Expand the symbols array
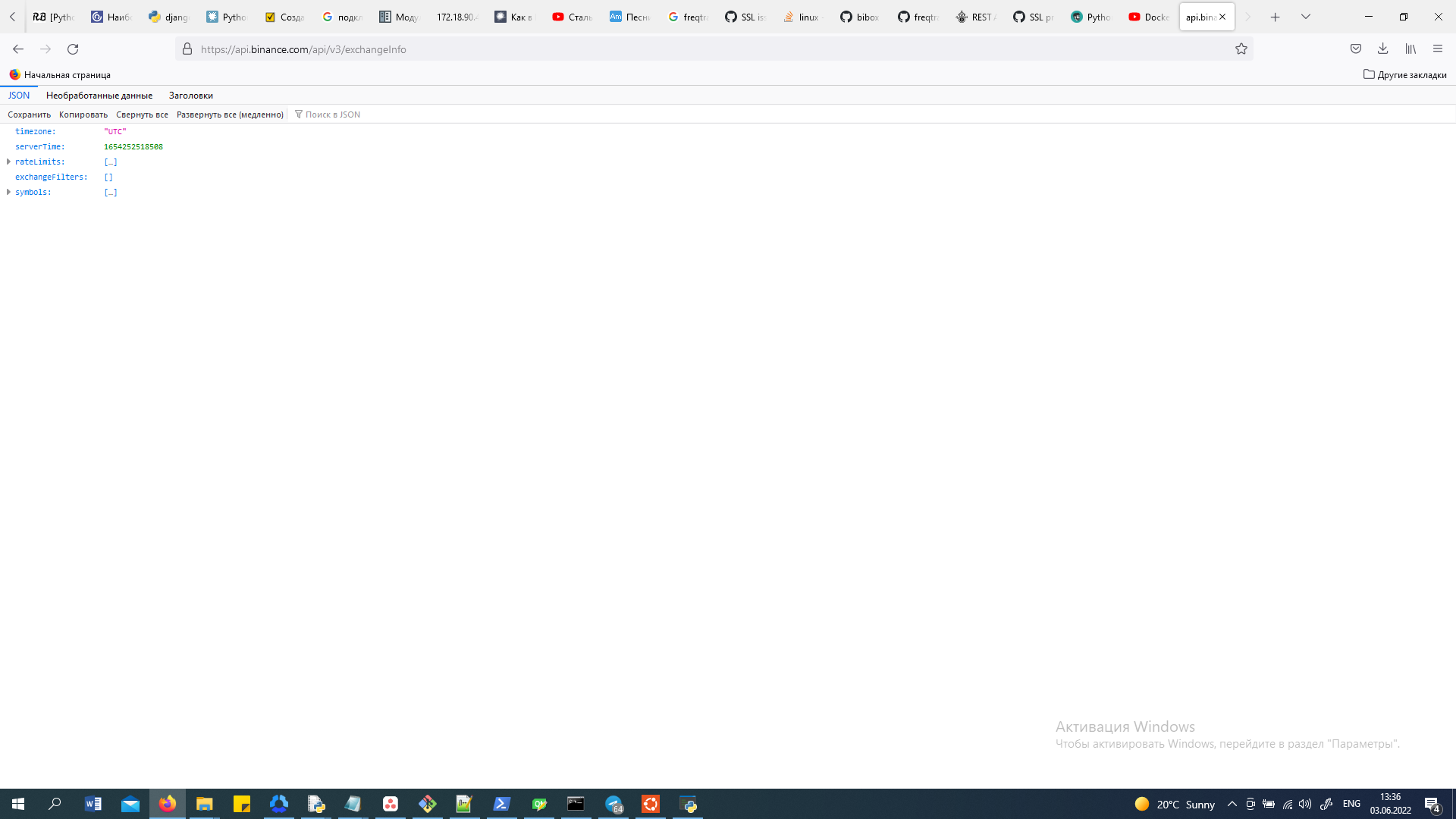Screen dimensions: 1456x819 point(8,192)
